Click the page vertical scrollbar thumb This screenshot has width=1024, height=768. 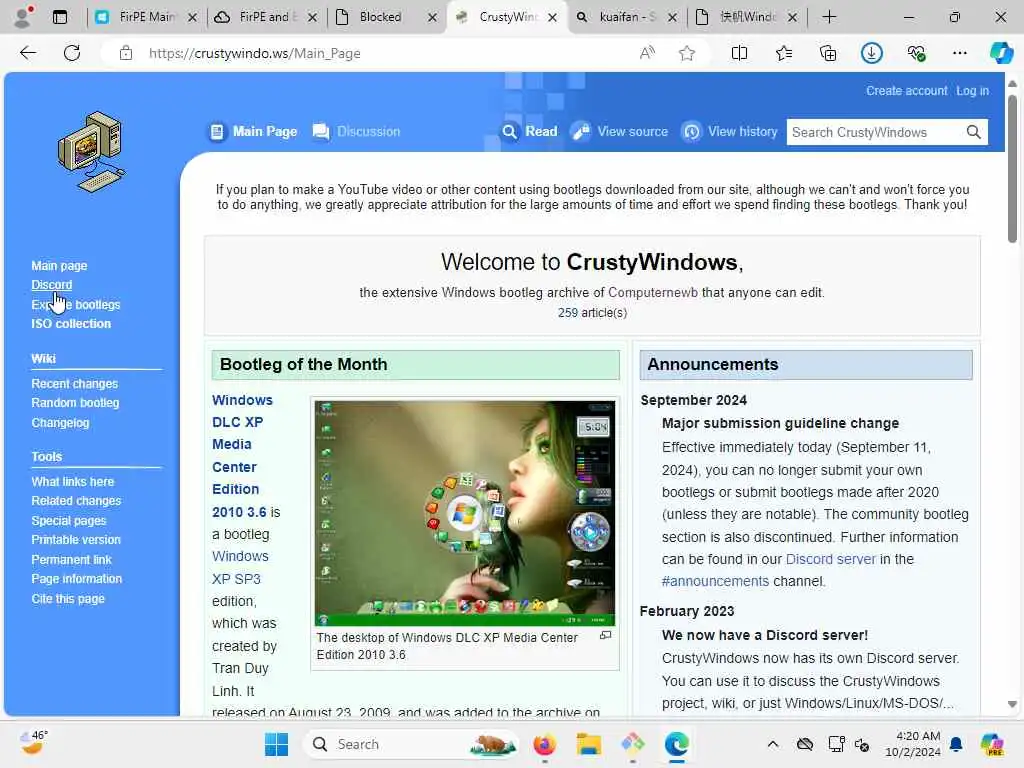(1012, 168)
